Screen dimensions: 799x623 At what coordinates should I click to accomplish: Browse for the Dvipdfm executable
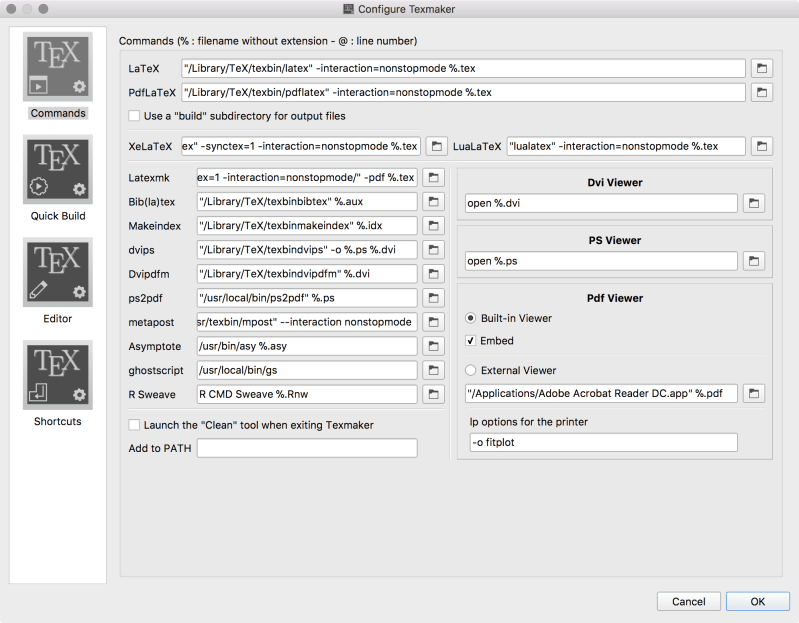point(433,274)
